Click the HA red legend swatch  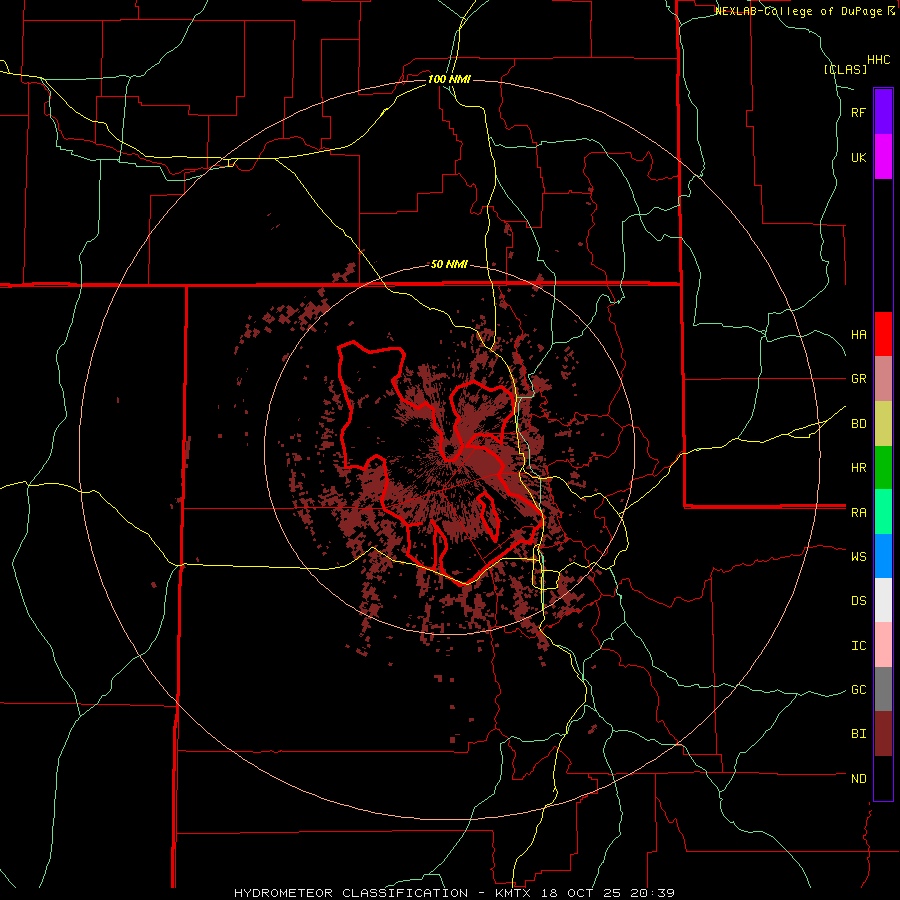[883, 334]
